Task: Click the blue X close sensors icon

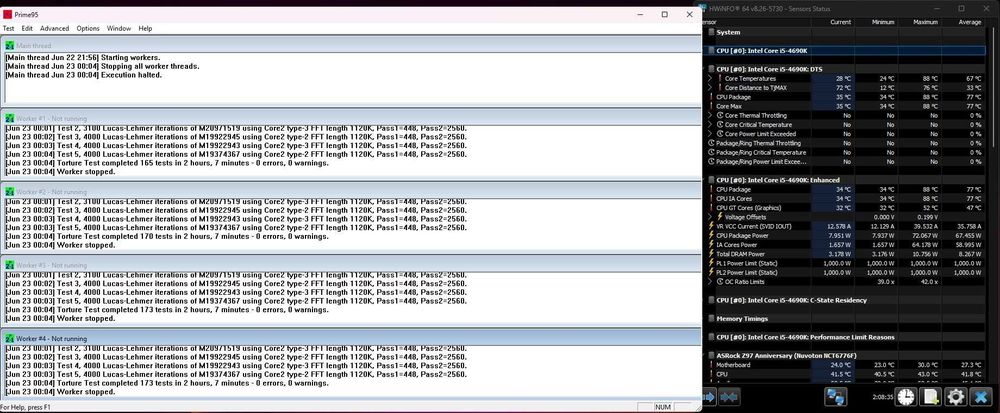Action: [x=981, y=397]
